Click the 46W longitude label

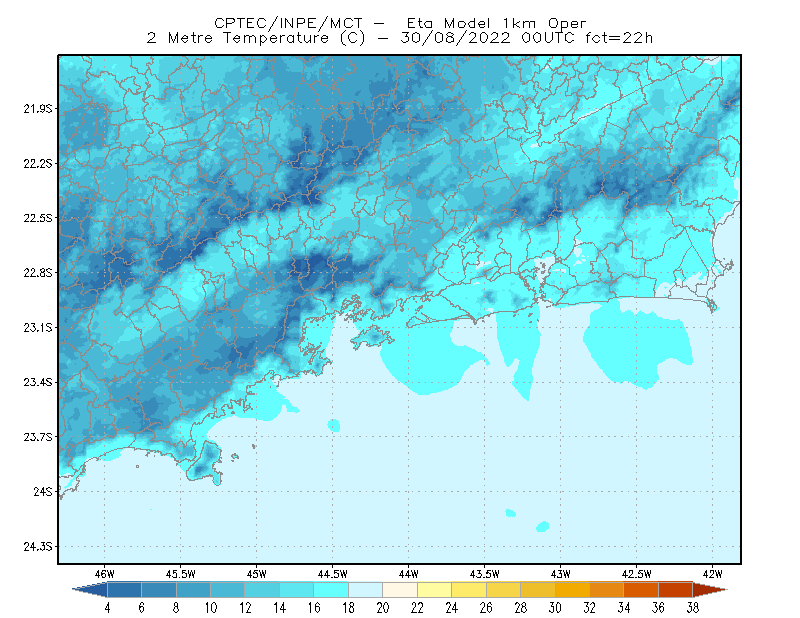point(105,574)
